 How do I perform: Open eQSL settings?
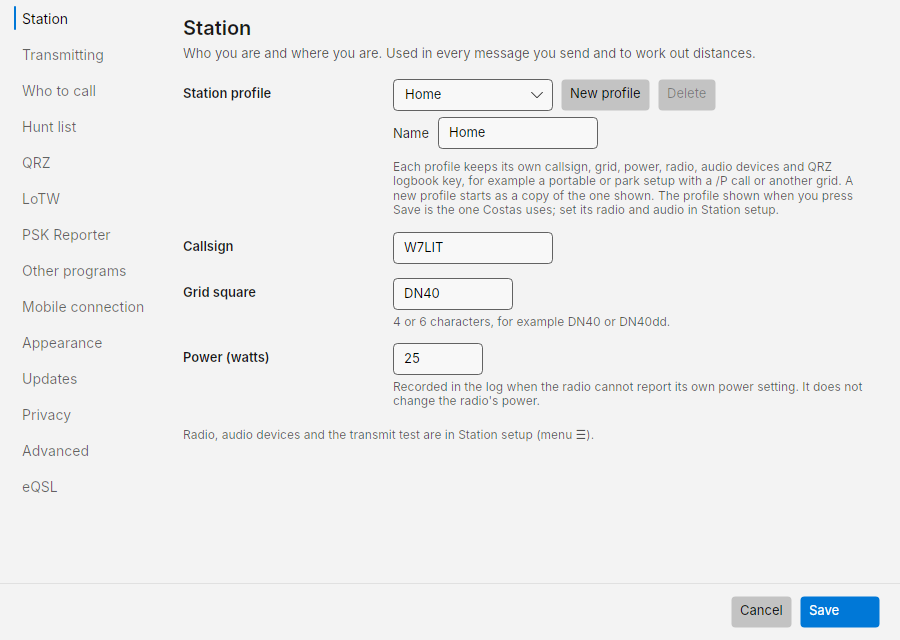(40, 487)
